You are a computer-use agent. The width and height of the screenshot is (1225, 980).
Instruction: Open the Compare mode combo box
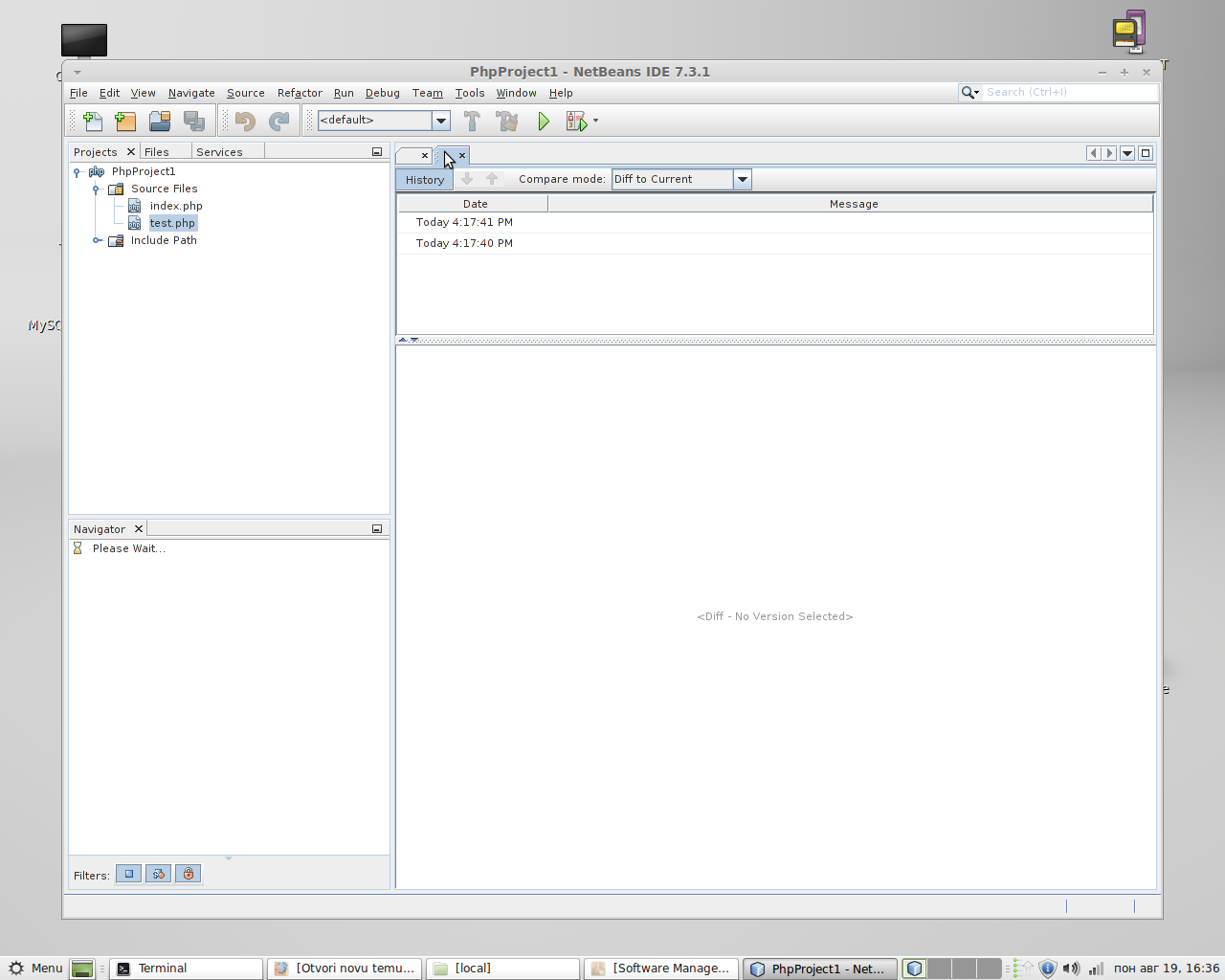pos(681,179)
